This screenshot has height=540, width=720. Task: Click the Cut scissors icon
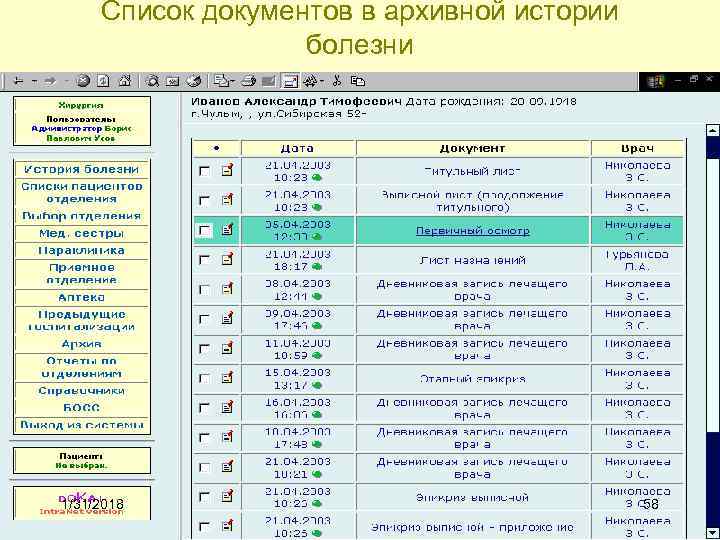tap(337, 81)
